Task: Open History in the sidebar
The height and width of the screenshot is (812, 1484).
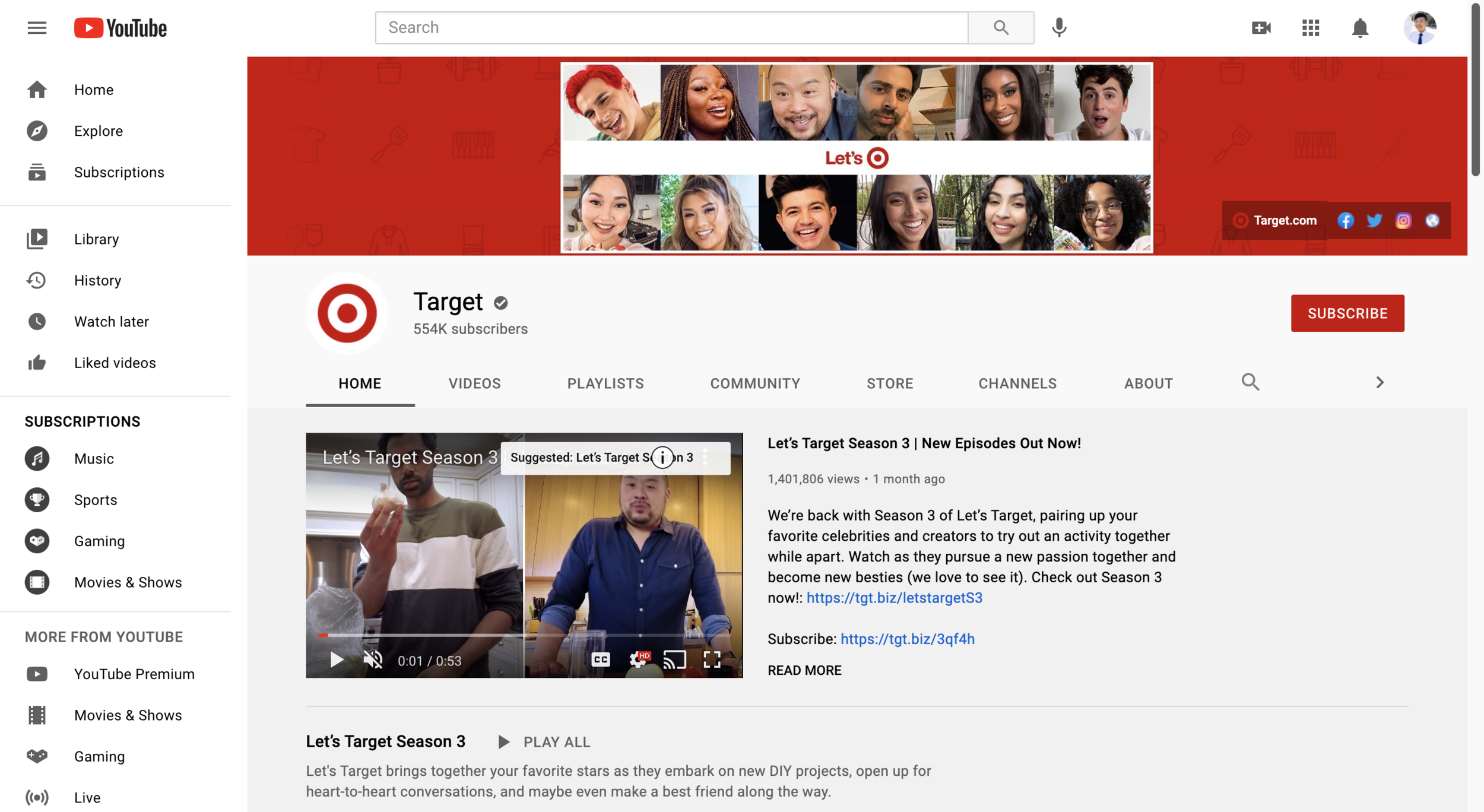Action: [116, 280]
